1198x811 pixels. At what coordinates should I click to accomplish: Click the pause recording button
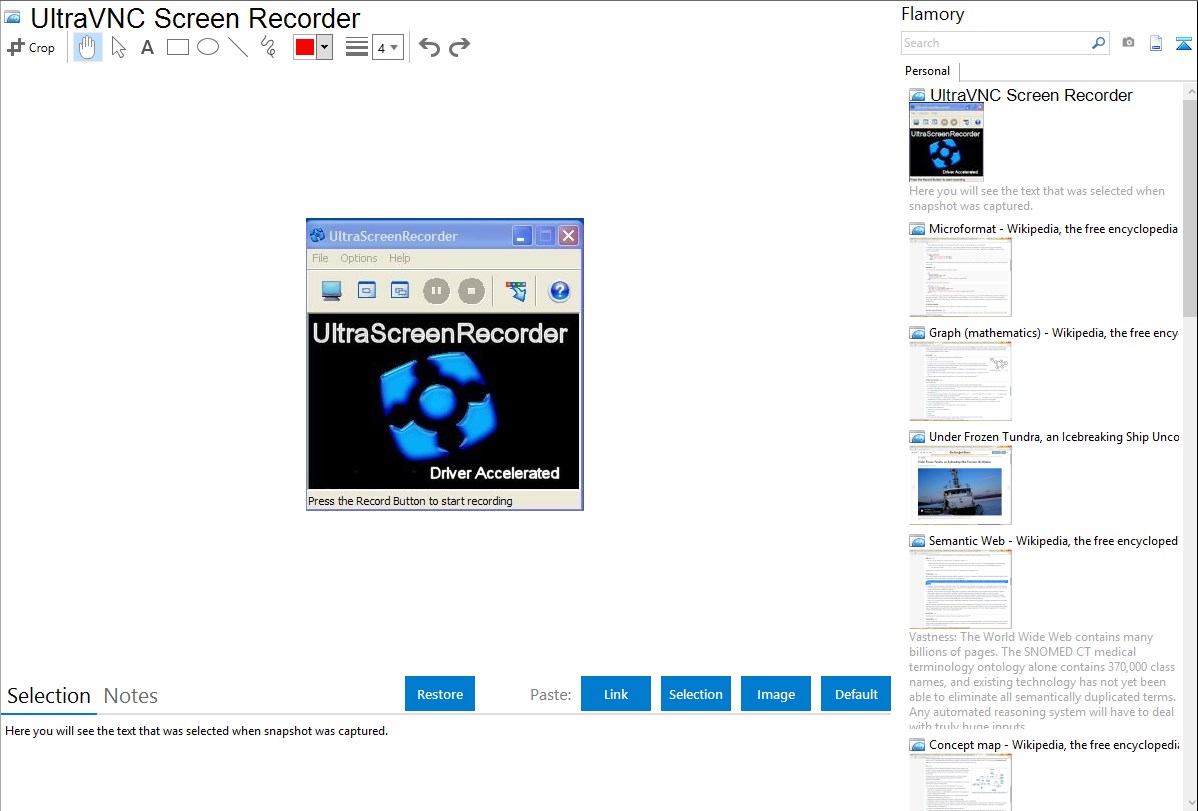click(x=436, y=291)
